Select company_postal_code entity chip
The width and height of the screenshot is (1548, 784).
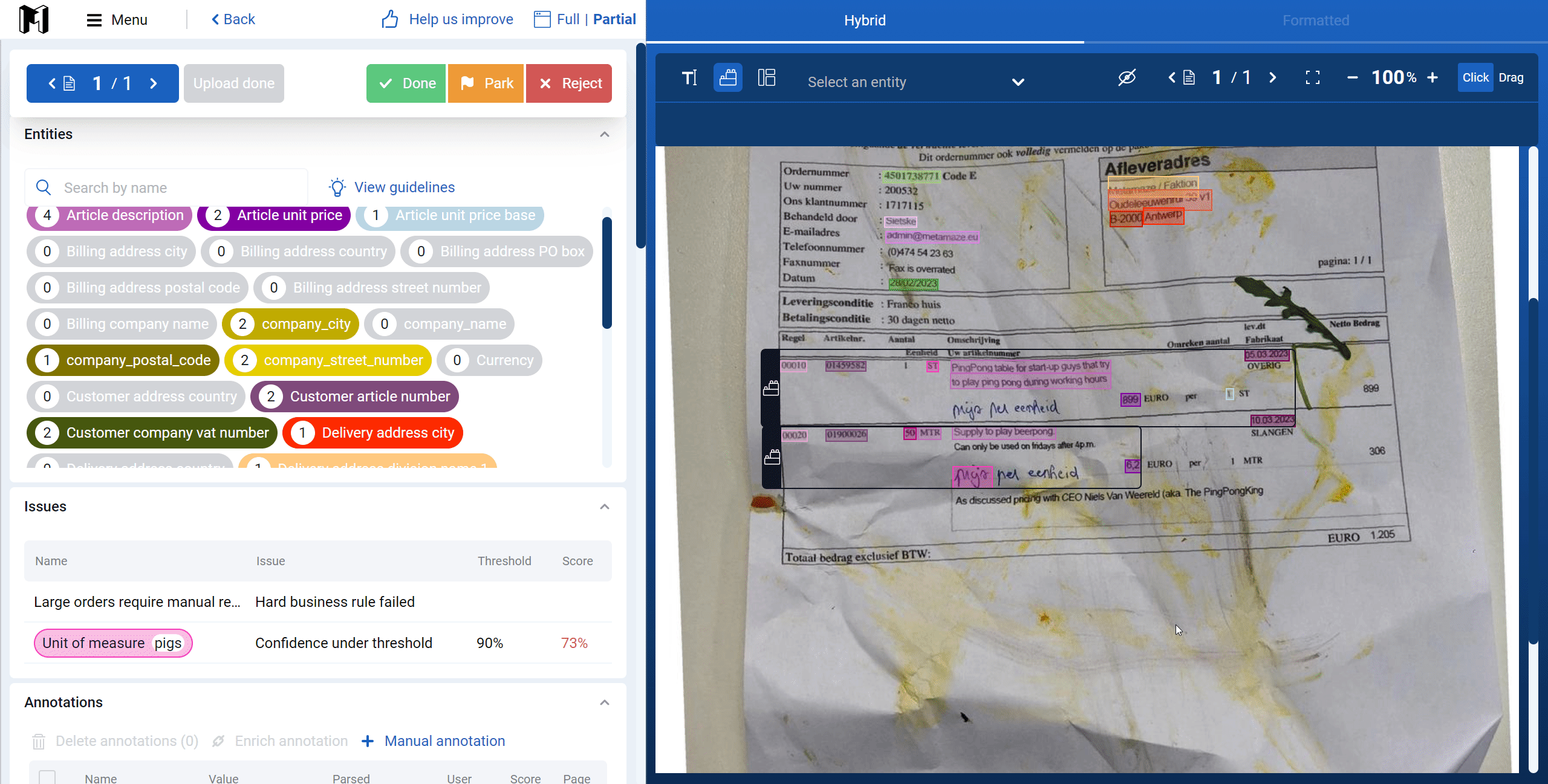pos(123,360)
